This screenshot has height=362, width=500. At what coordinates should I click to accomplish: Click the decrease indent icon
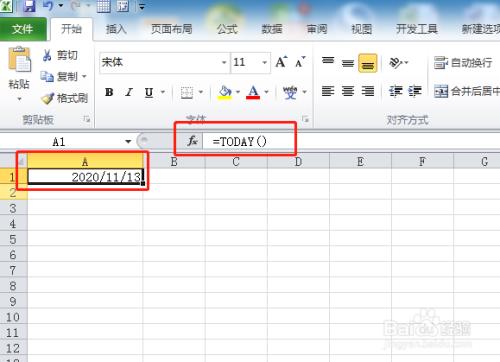point(396,91)
